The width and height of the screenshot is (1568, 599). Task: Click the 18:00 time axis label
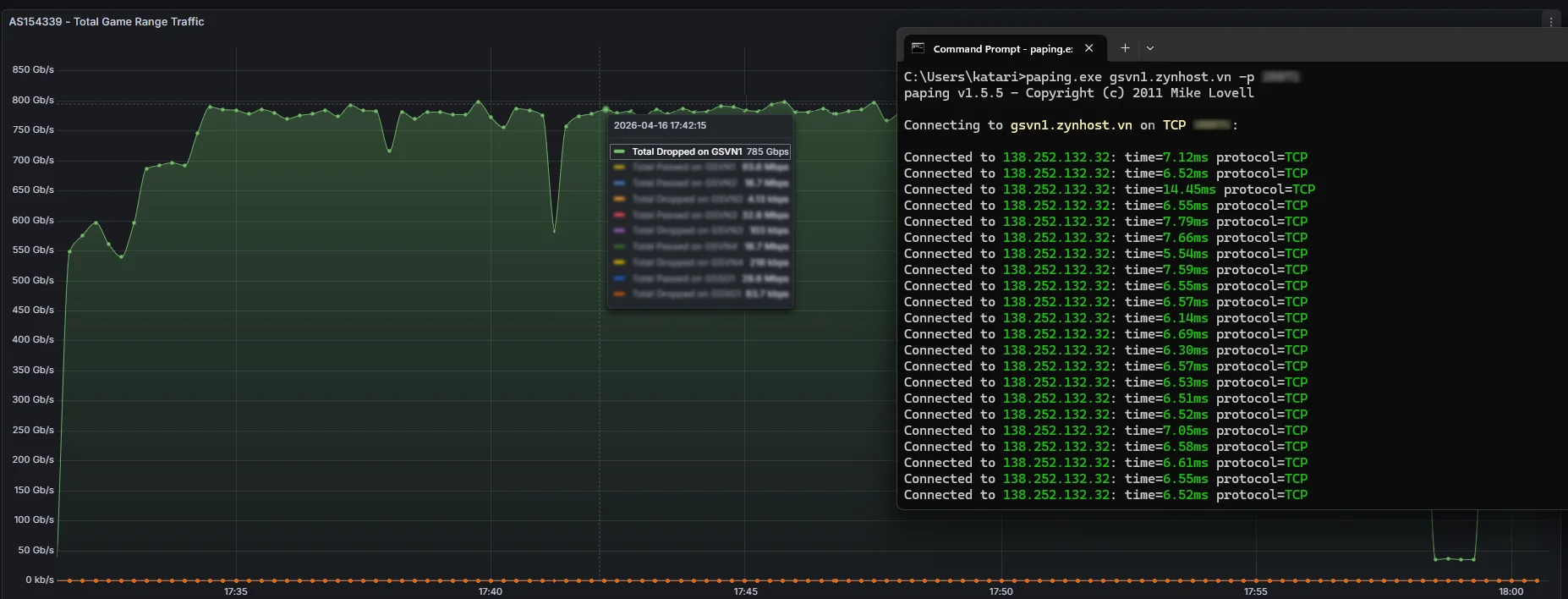[1510, 591]
